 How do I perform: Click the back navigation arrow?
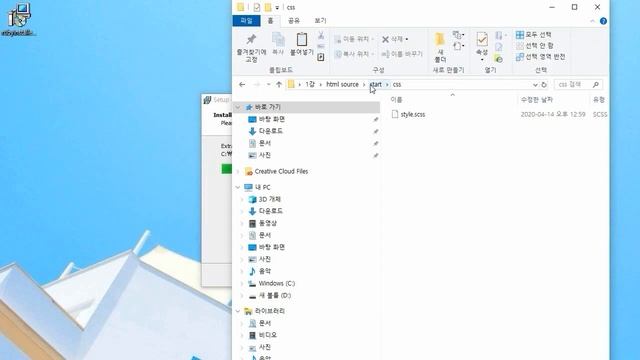(242, 84)
